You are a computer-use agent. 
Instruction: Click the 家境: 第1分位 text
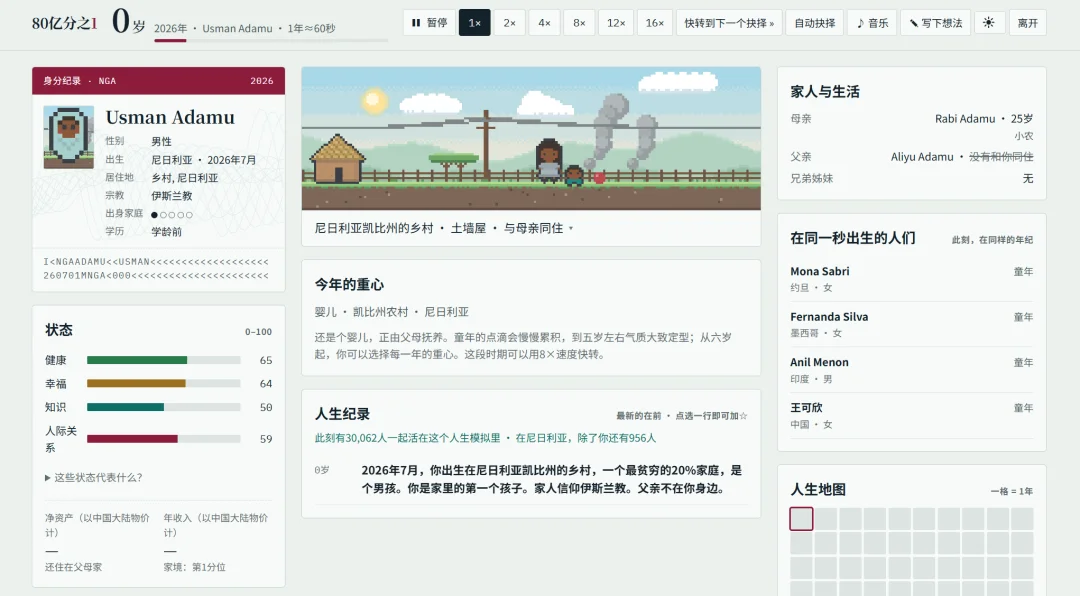[194, 567]
